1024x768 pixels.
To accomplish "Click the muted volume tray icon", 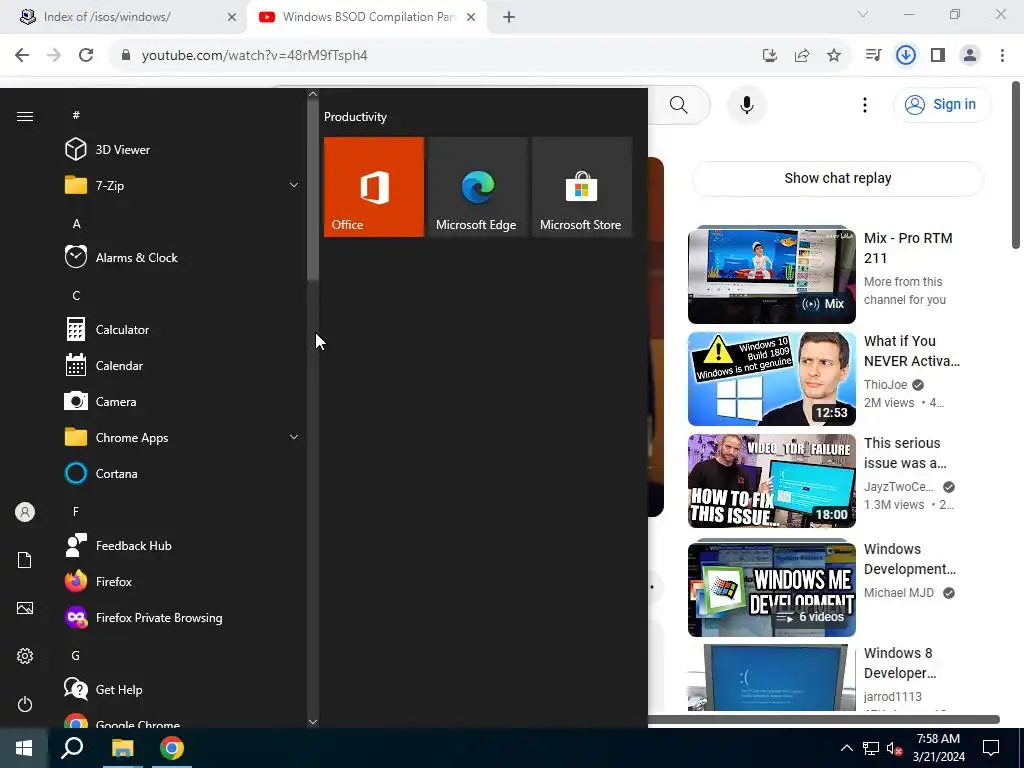I will point(895,748).
